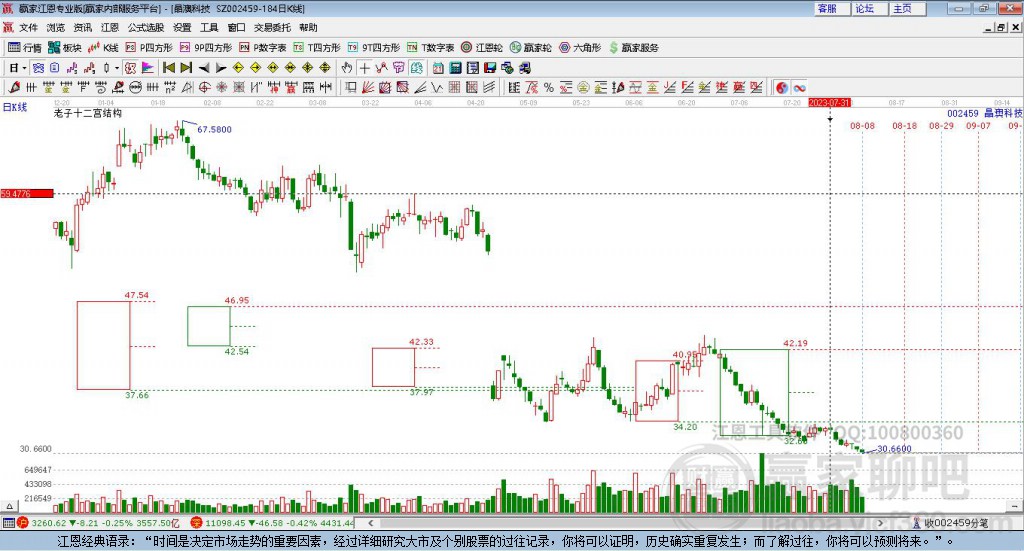The image size is (1024, 551).
Task: Click the 深 Shenzhen index status icon
Action: 197,522
